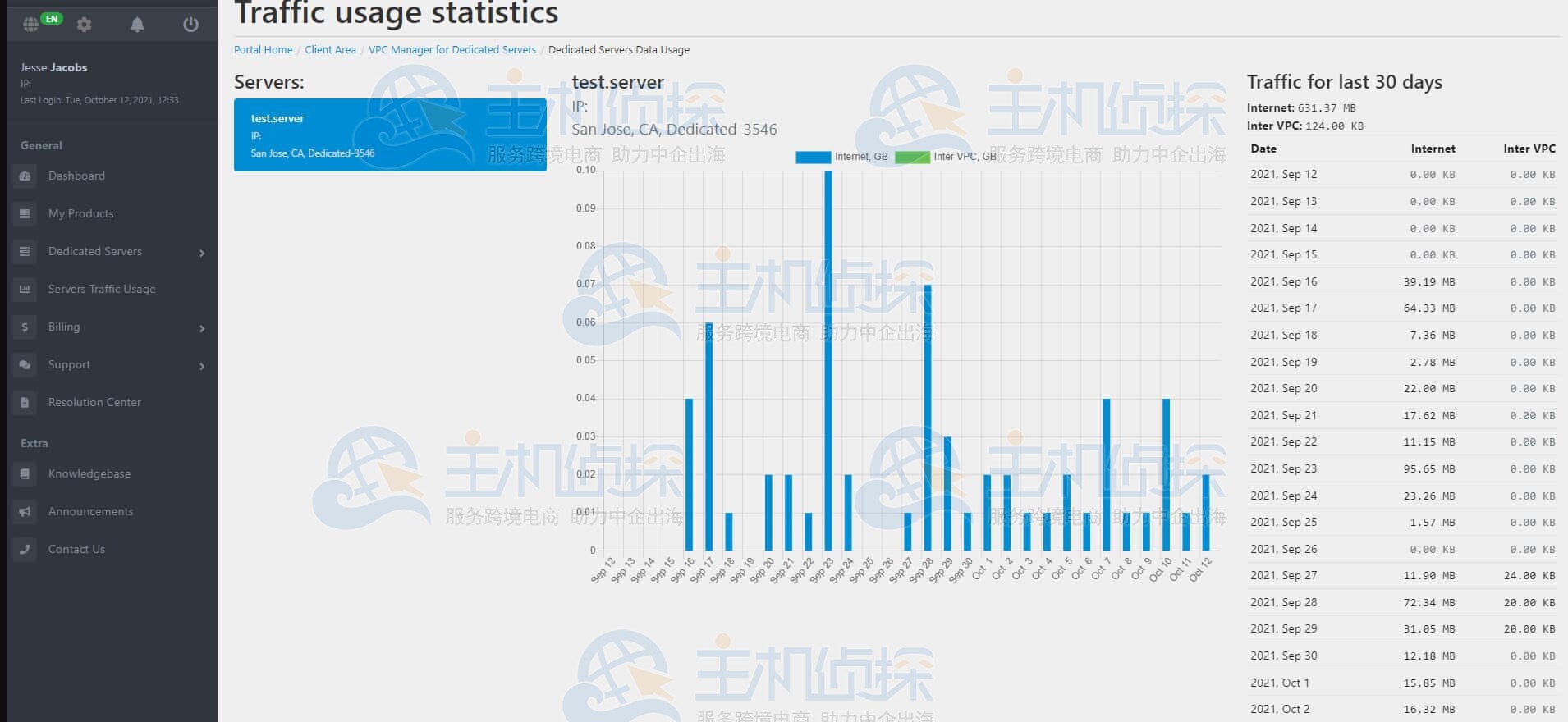The width and height of the screenshot is (1568, 722).
Task: Open notifications bell icon
Action: (137, 24)
